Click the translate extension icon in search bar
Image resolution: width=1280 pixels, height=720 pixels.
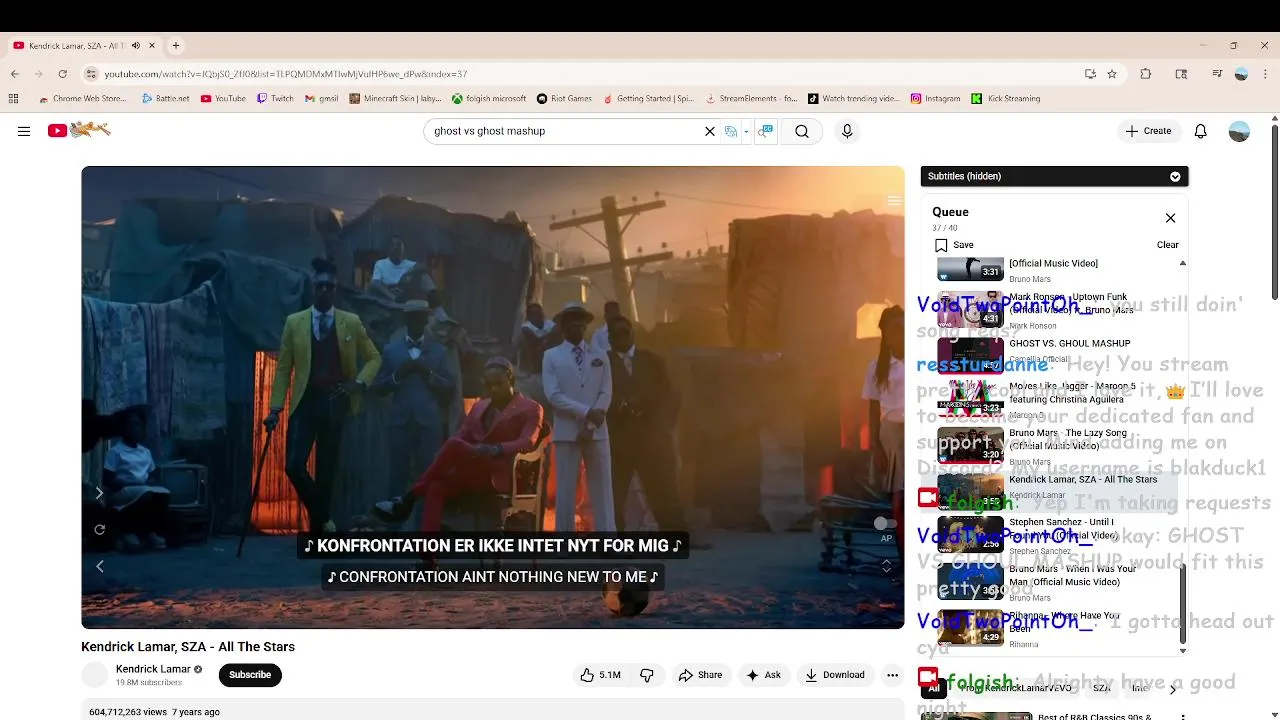tap(731, 131)
